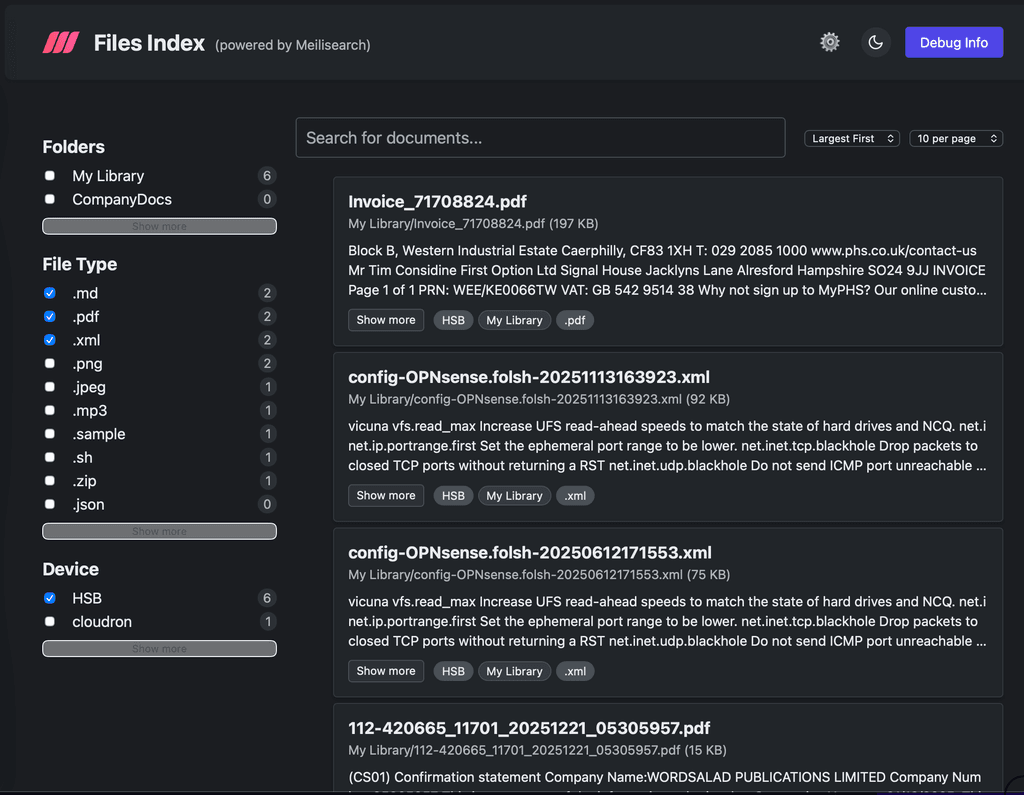Open the 10 per page dropdown
1024x795 pixels.
tap(956, 138)
